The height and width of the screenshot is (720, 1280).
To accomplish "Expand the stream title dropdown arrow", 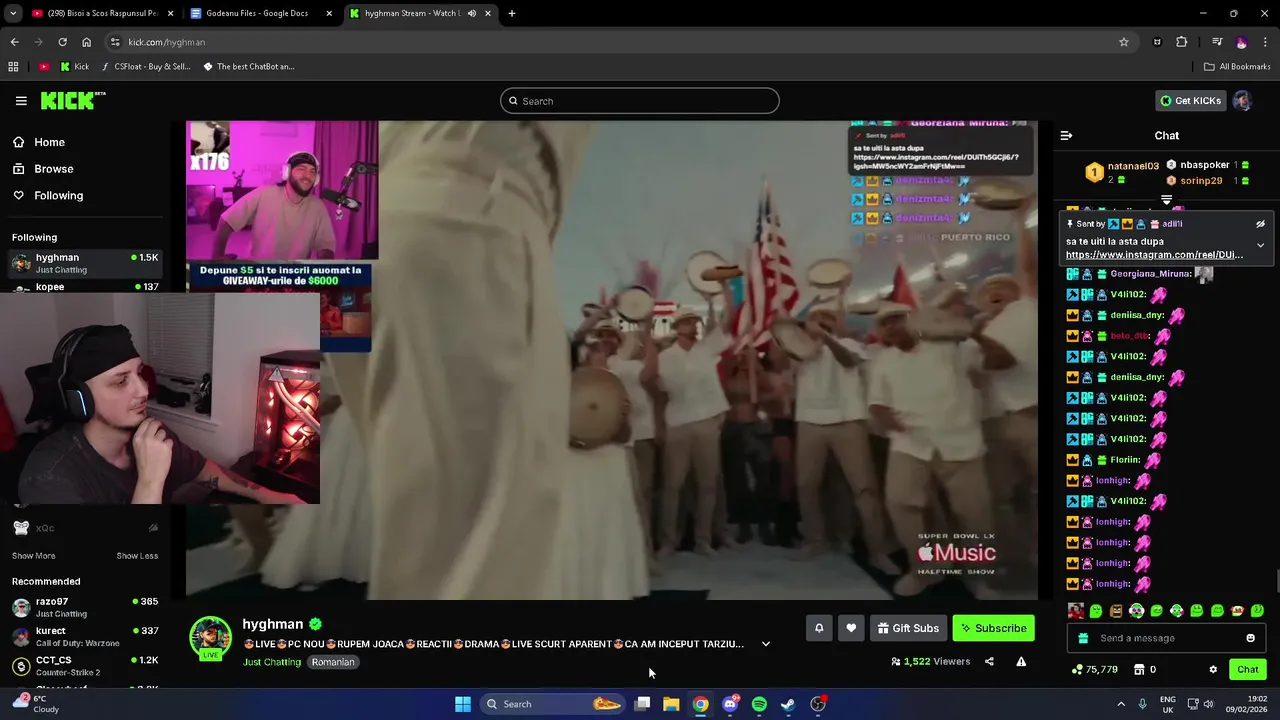I will (x=766, y=644).
